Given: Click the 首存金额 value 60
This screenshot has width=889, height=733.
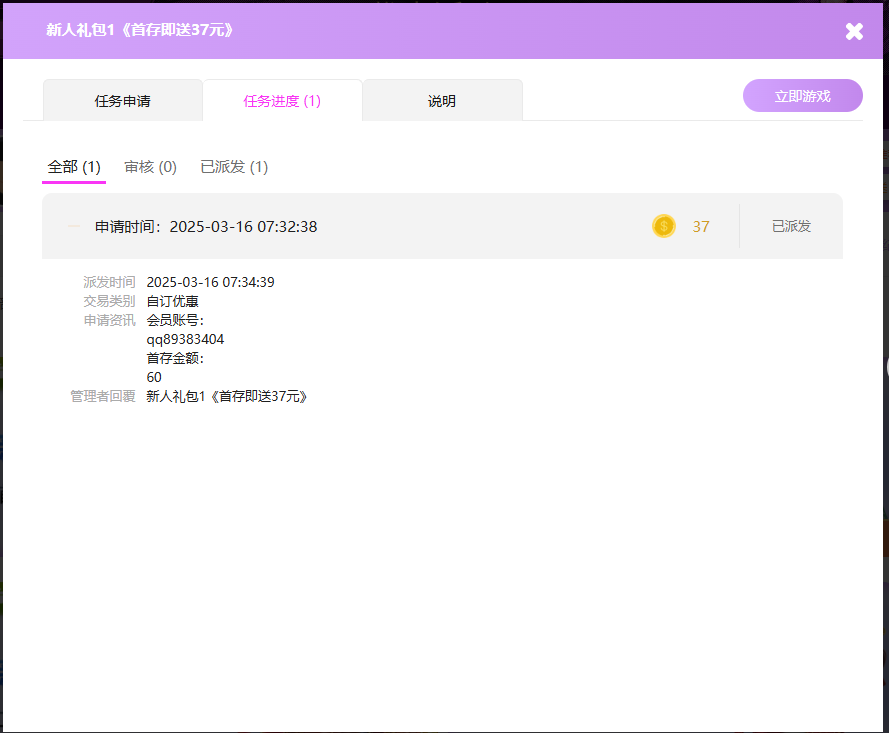Looking at the screenshot, I should [x=153, y=377].
